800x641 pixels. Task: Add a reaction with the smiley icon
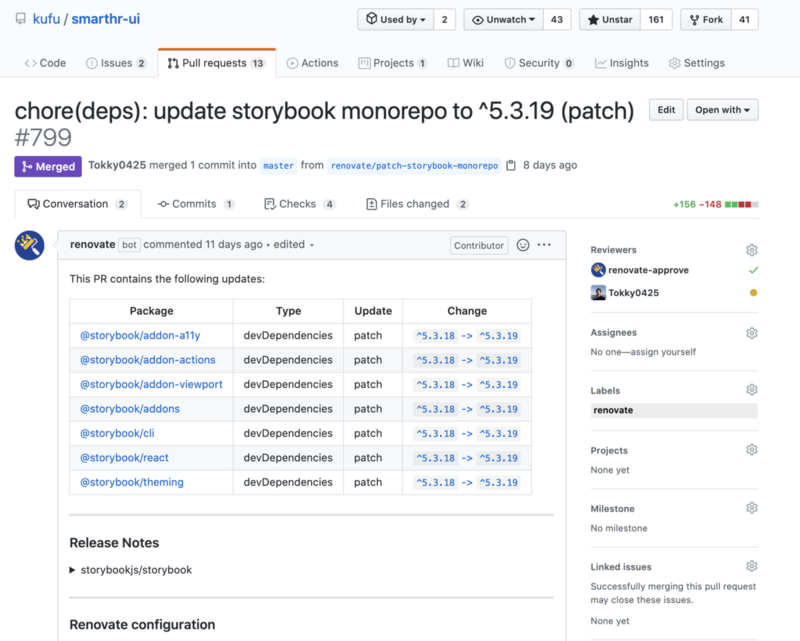(523, 245)
